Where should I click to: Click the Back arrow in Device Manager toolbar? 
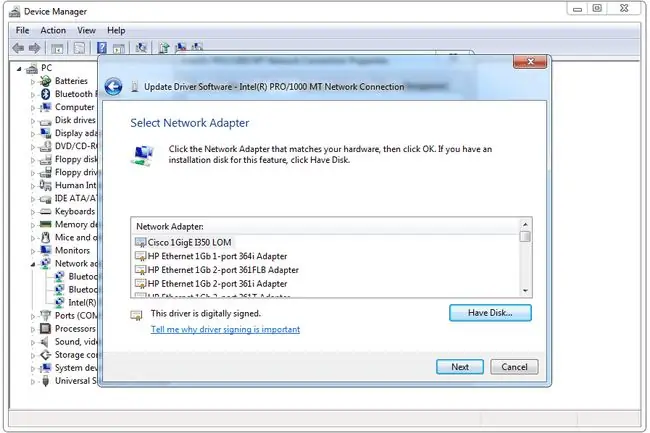[x=18, y=48]
